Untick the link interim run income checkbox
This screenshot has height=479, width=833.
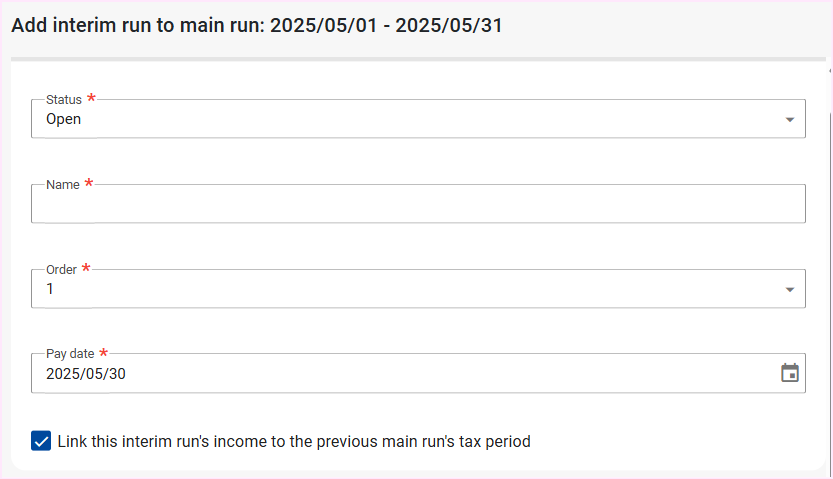41,441
